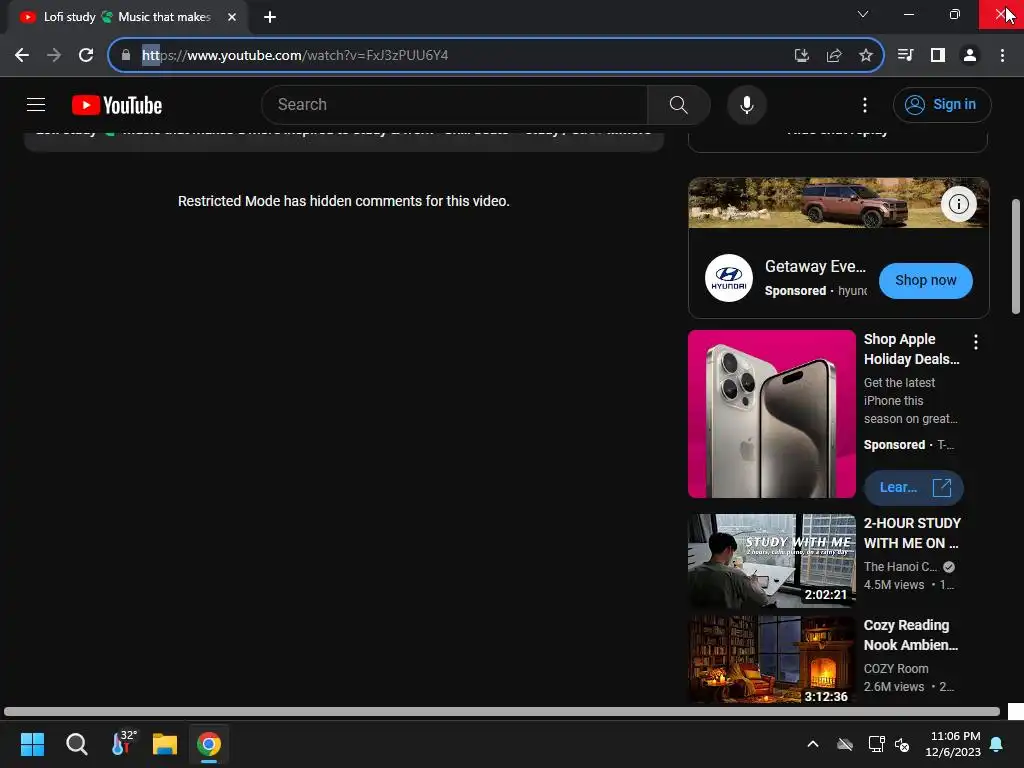Select Chrome in the taskbar
The height and width of the screenshot is (768, 1024).
coord(209,744)
